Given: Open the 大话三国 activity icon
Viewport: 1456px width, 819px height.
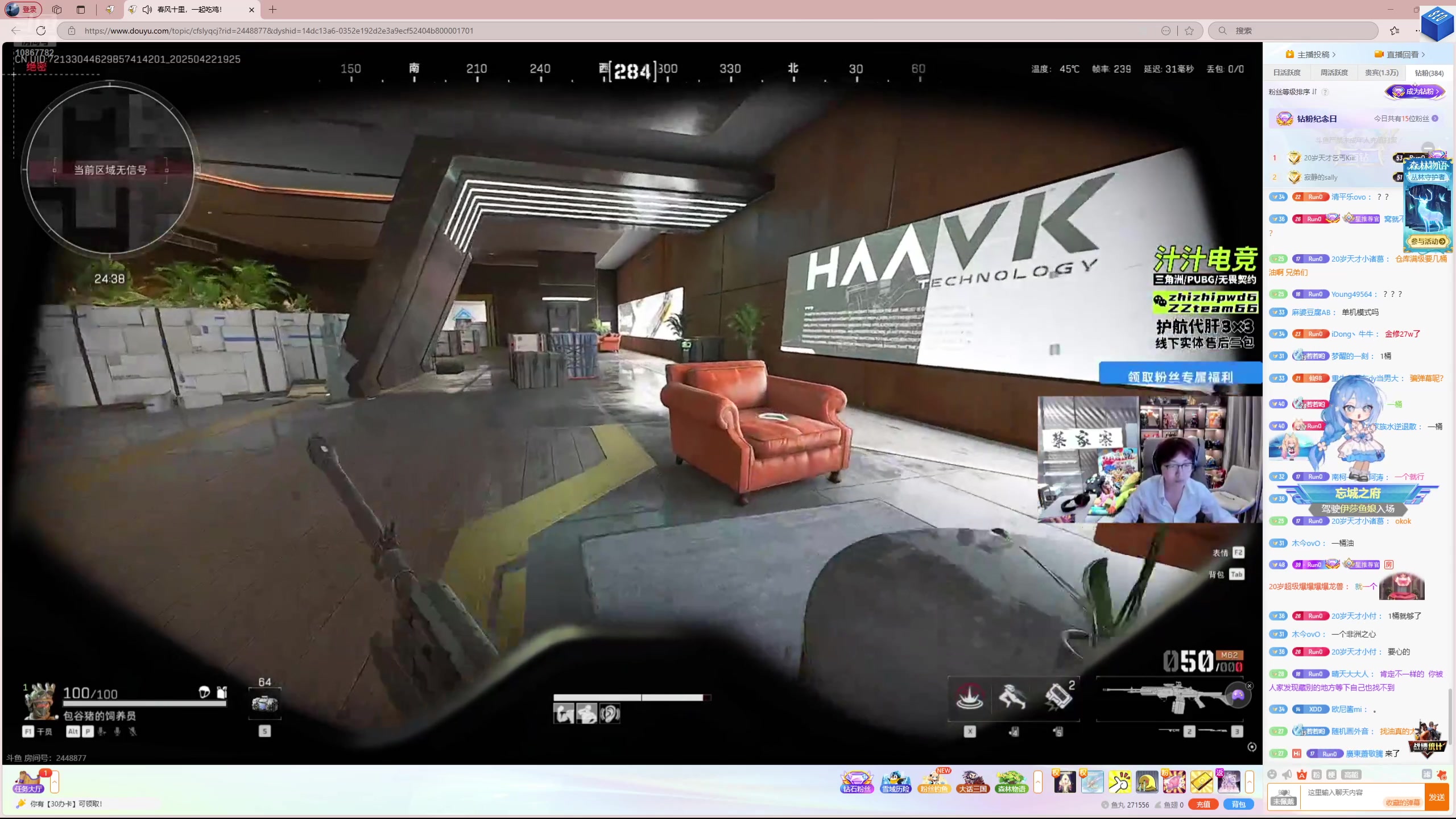Looking at the screenshot, I should [x=973, y=782].
